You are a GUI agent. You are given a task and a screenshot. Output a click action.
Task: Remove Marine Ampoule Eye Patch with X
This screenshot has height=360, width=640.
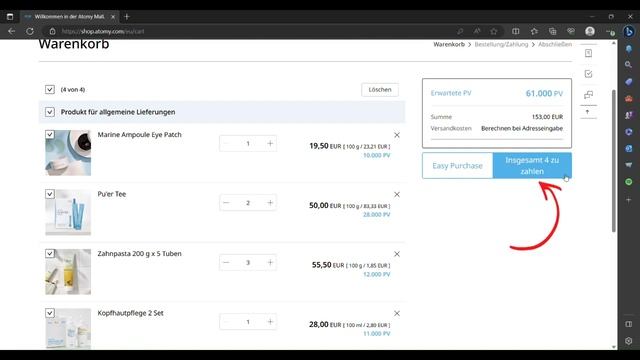point(397,135)
